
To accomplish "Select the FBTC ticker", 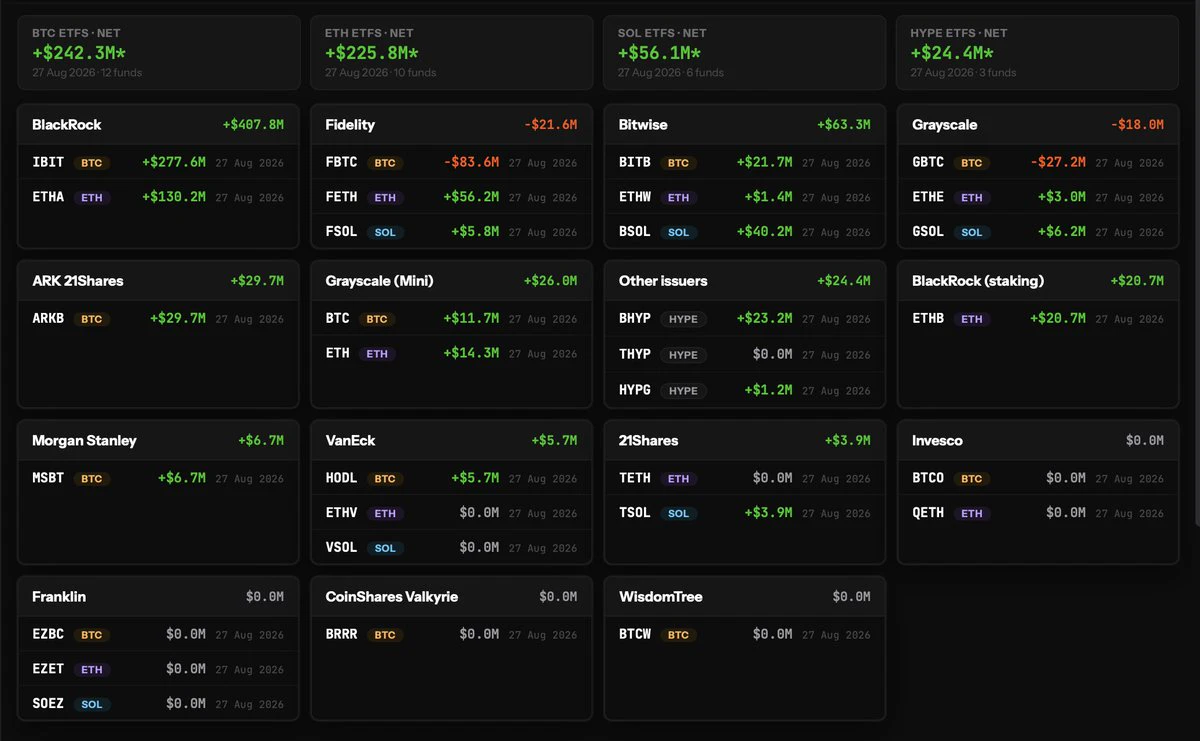I will point(341,162).
